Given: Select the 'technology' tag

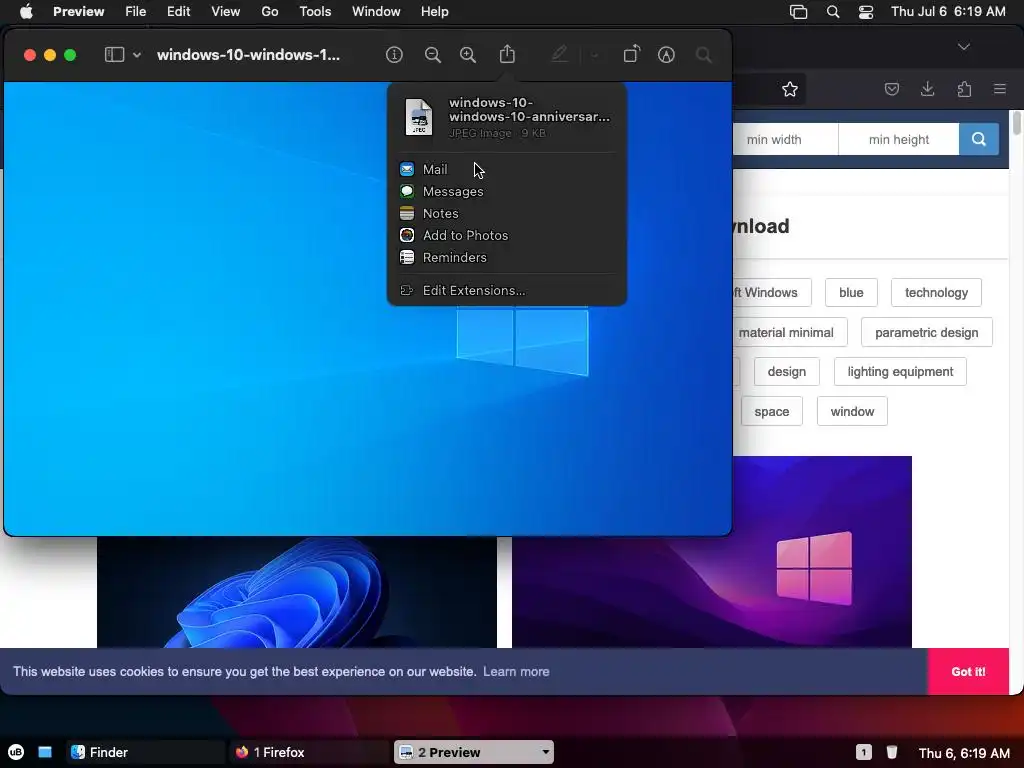Looking at the screenshot, I should tap(936, 293).
